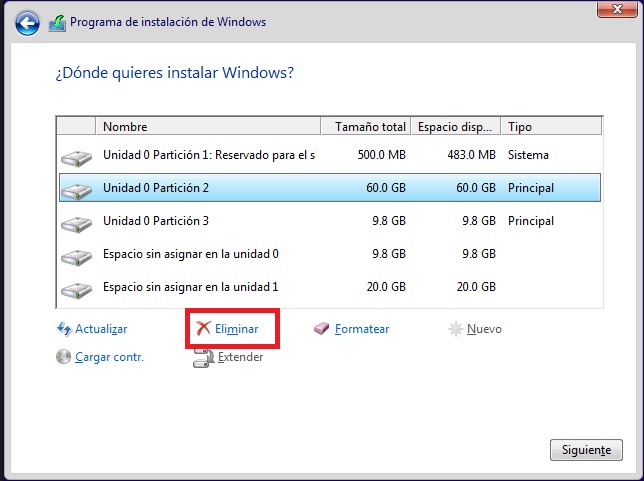Screen dimensions: 644x481
Task: Close the Windows setup window
Action: point(617,9)
